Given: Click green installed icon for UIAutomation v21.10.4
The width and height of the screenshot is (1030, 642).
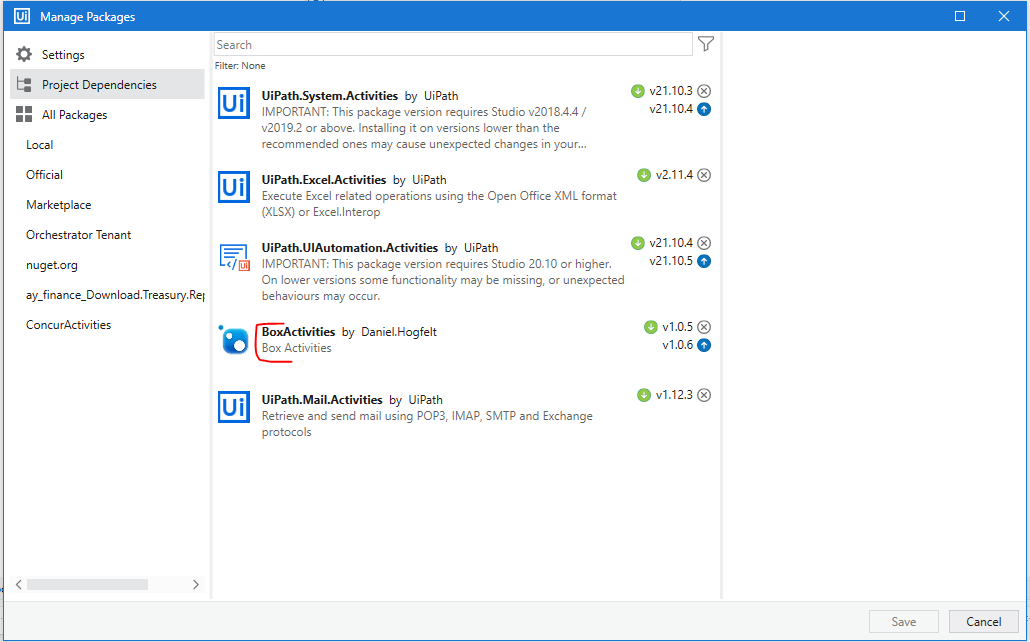Looking at the screenshot, I should [638, 243].
